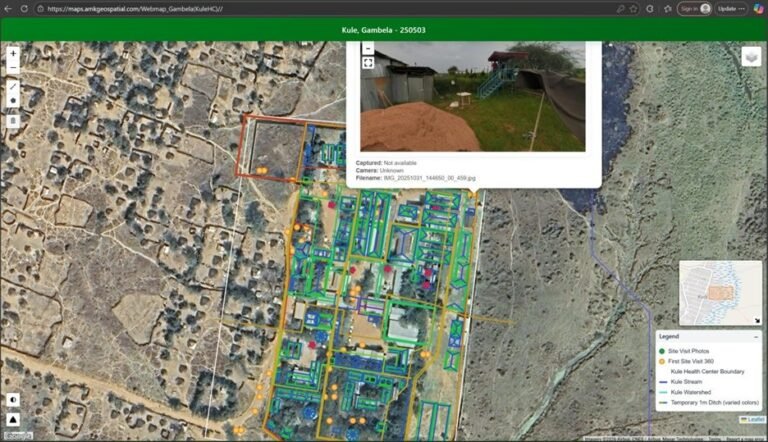Open the map layers control

pos(750,57)
